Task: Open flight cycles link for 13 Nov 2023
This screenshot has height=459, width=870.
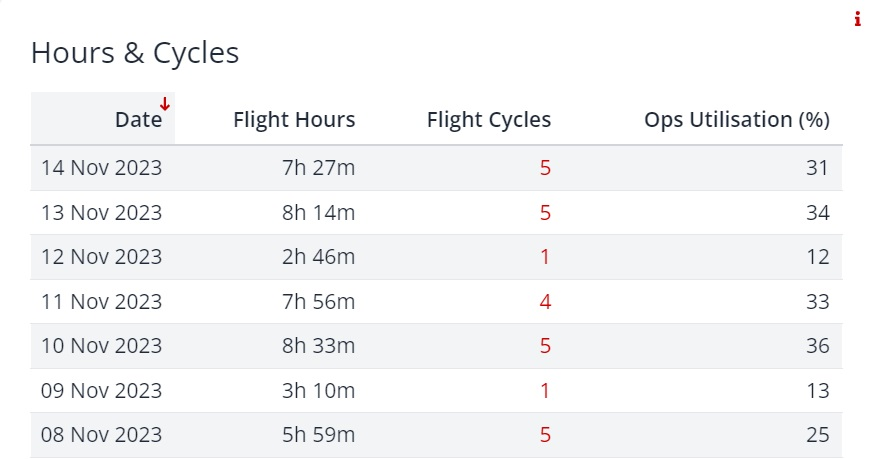Action: (545, 213)
